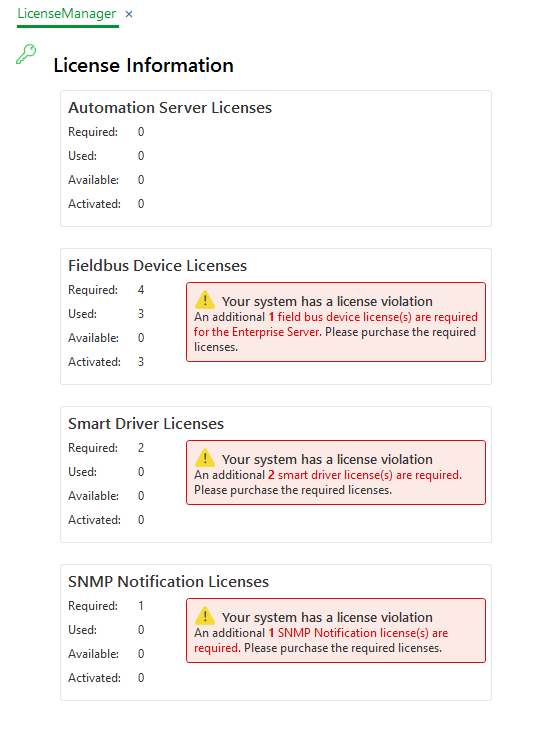Click the Smart Driver Licenses heading
The image size is (540, 733).
pyautogui.click(x=146, y=424)
